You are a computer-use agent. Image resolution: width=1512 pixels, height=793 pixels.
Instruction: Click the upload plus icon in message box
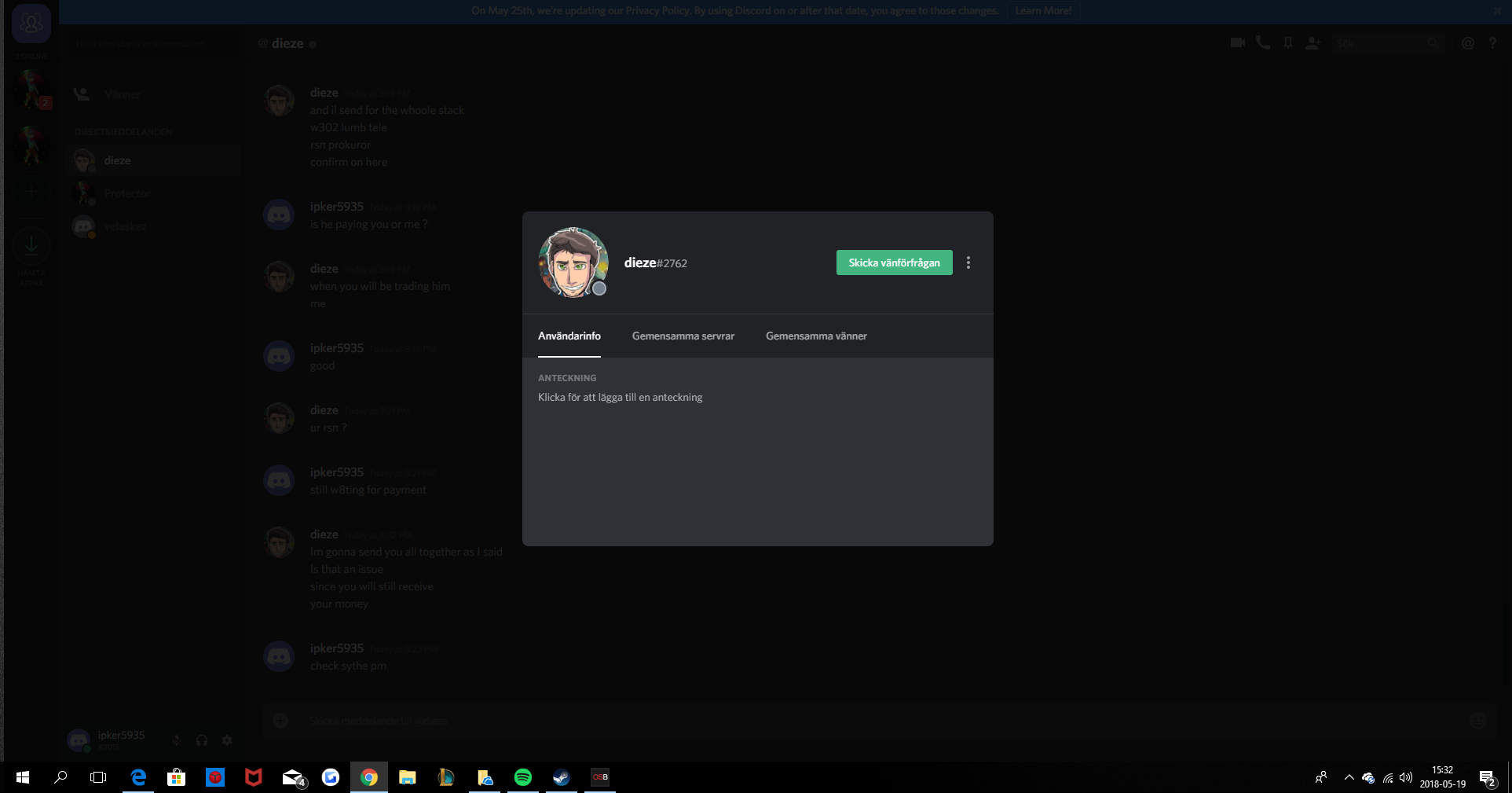tap(280, 721)
